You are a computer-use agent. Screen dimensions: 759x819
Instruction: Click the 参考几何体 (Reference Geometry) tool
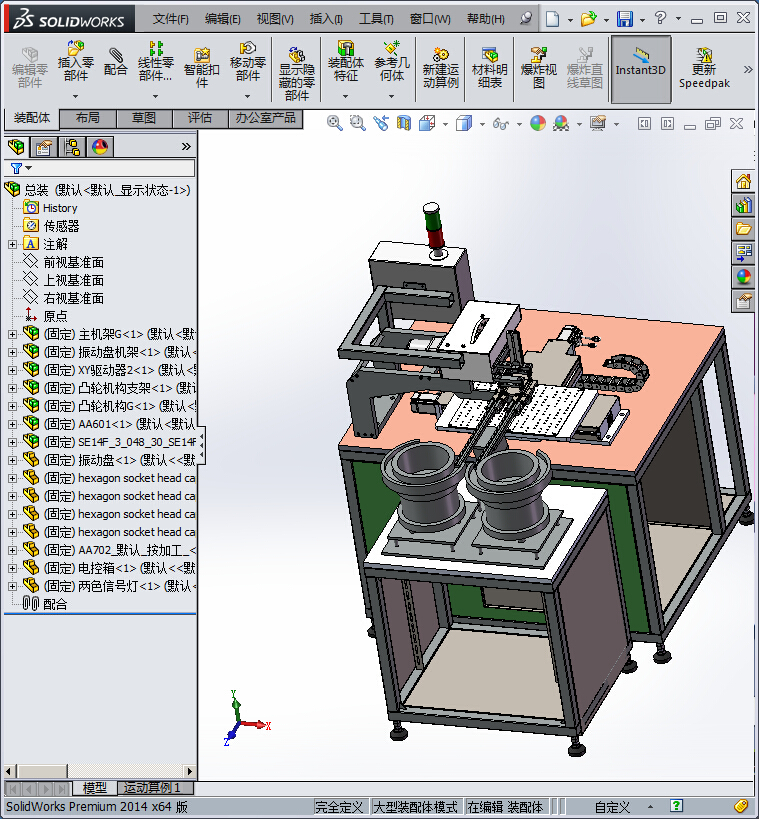click(392, 62)
